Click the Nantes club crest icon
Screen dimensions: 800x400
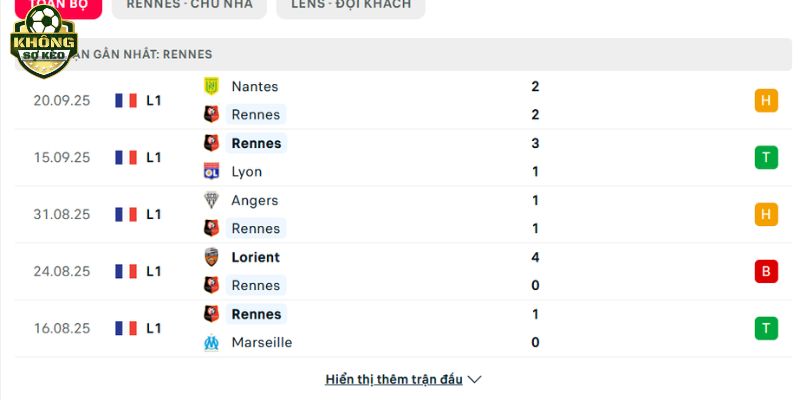click(x=211, y=86)
